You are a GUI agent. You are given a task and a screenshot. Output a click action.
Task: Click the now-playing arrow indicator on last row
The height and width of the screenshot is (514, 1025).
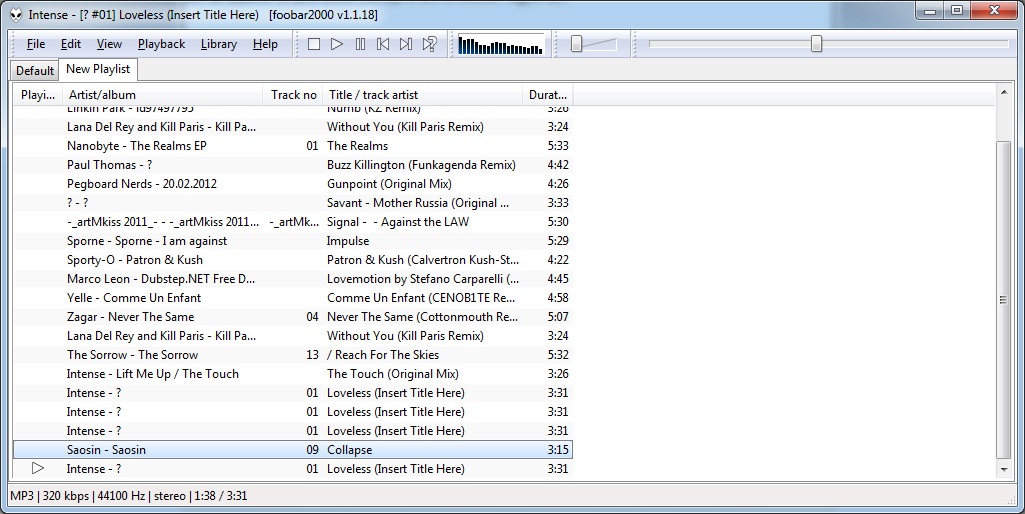pos(38,468)
